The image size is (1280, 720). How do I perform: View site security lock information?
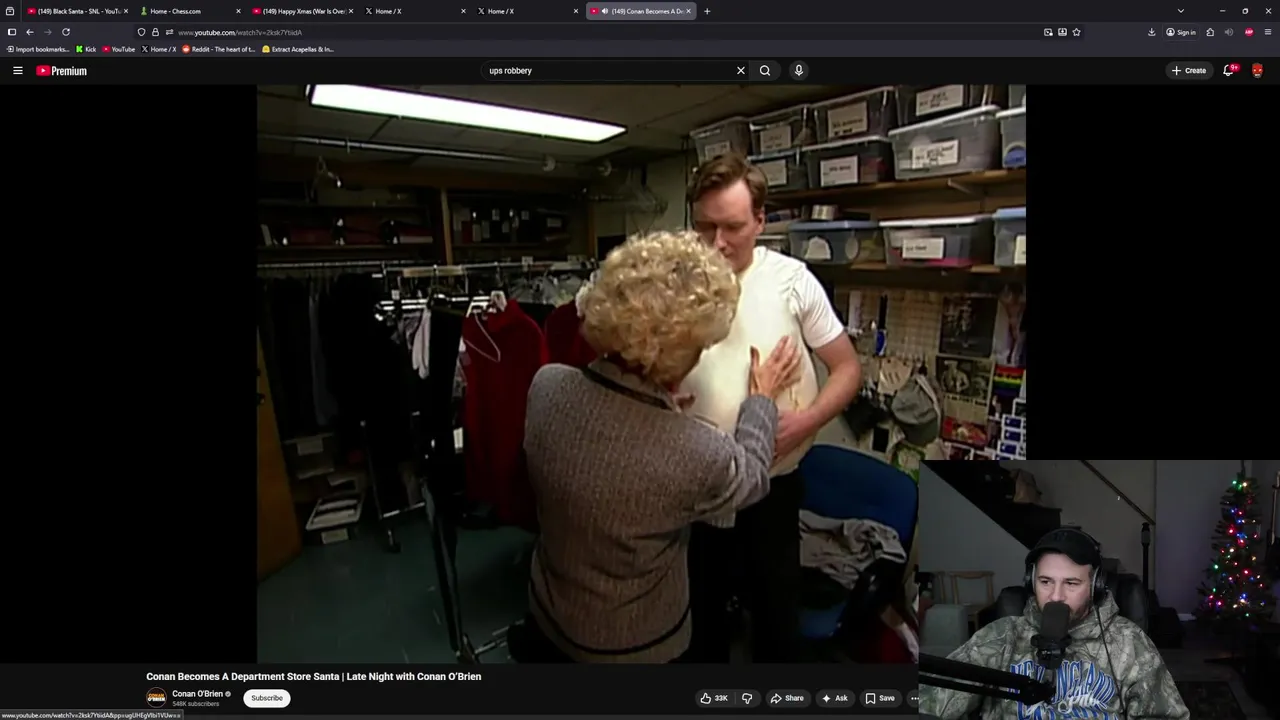[x=155, y=32]
